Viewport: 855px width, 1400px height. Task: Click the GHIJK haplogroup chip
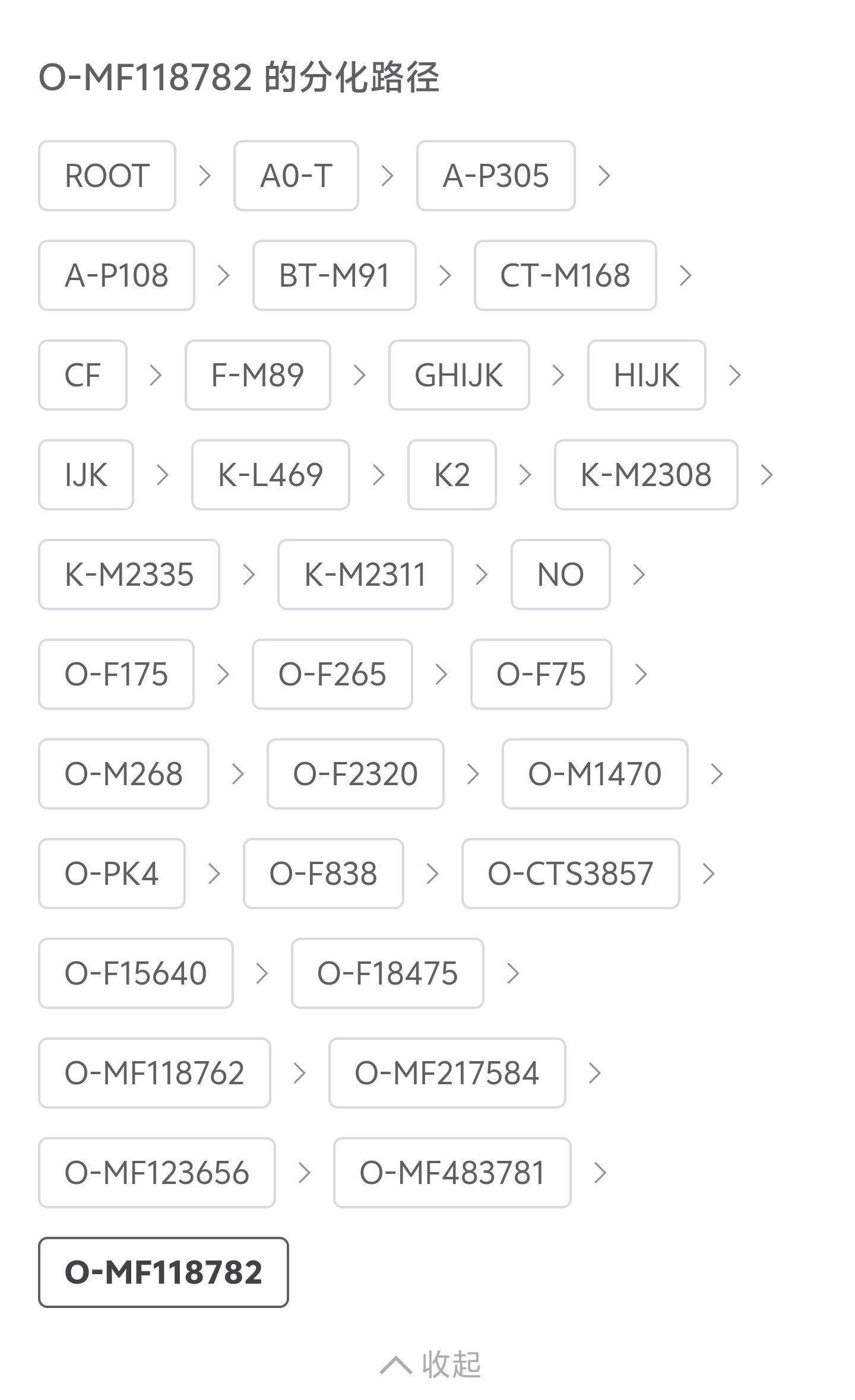tap(458, 375)
